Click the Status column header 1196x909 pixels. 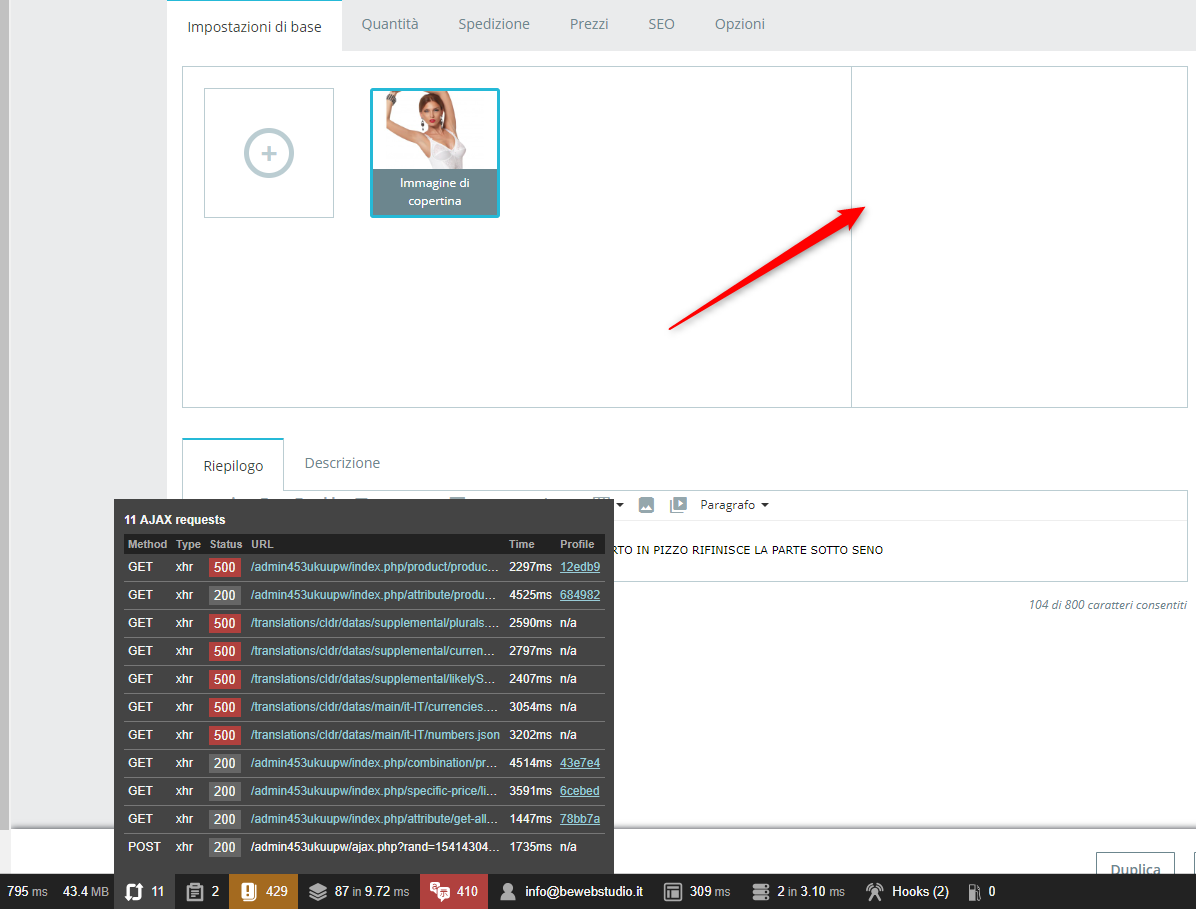[x=226, y=544]
